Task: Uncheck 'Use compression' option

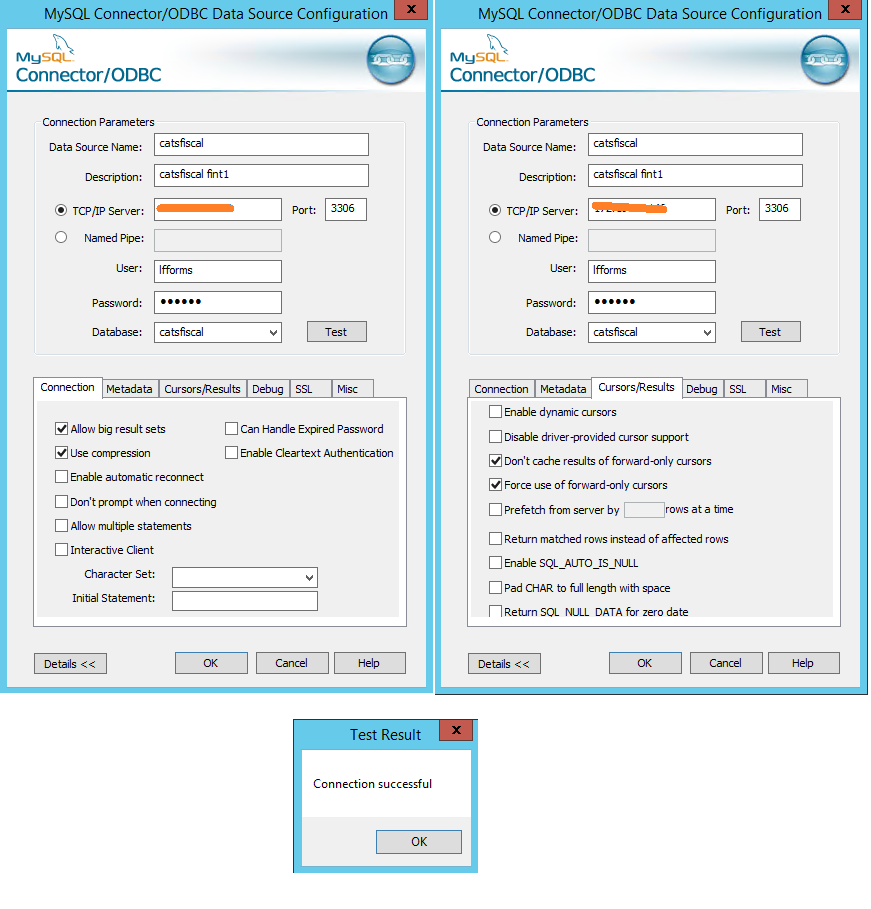Action: click(61, 453)
